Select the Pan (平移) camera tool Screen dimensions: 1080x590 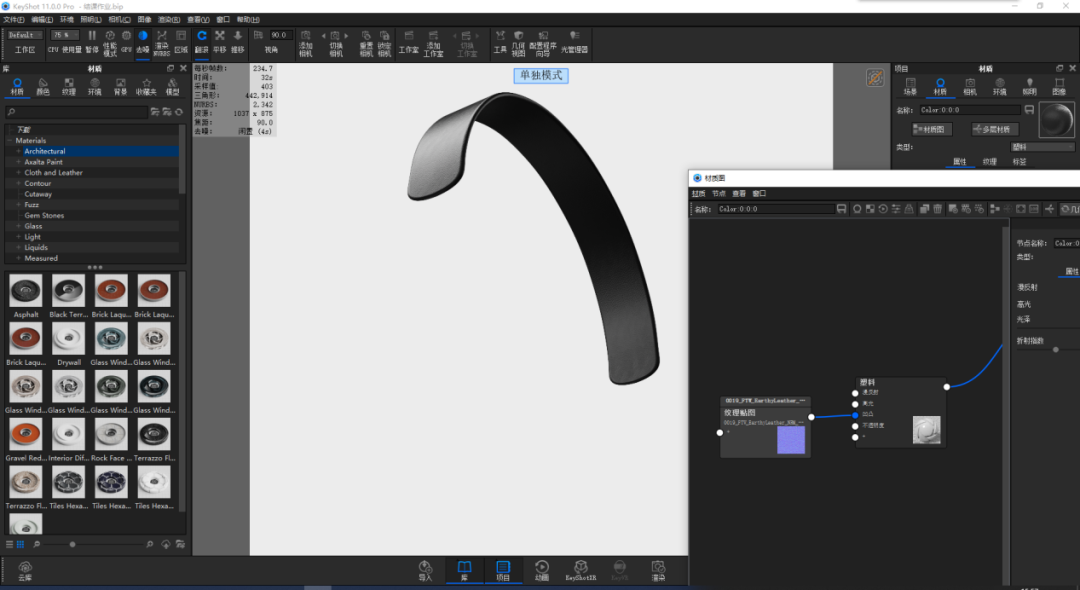(220, 41)
